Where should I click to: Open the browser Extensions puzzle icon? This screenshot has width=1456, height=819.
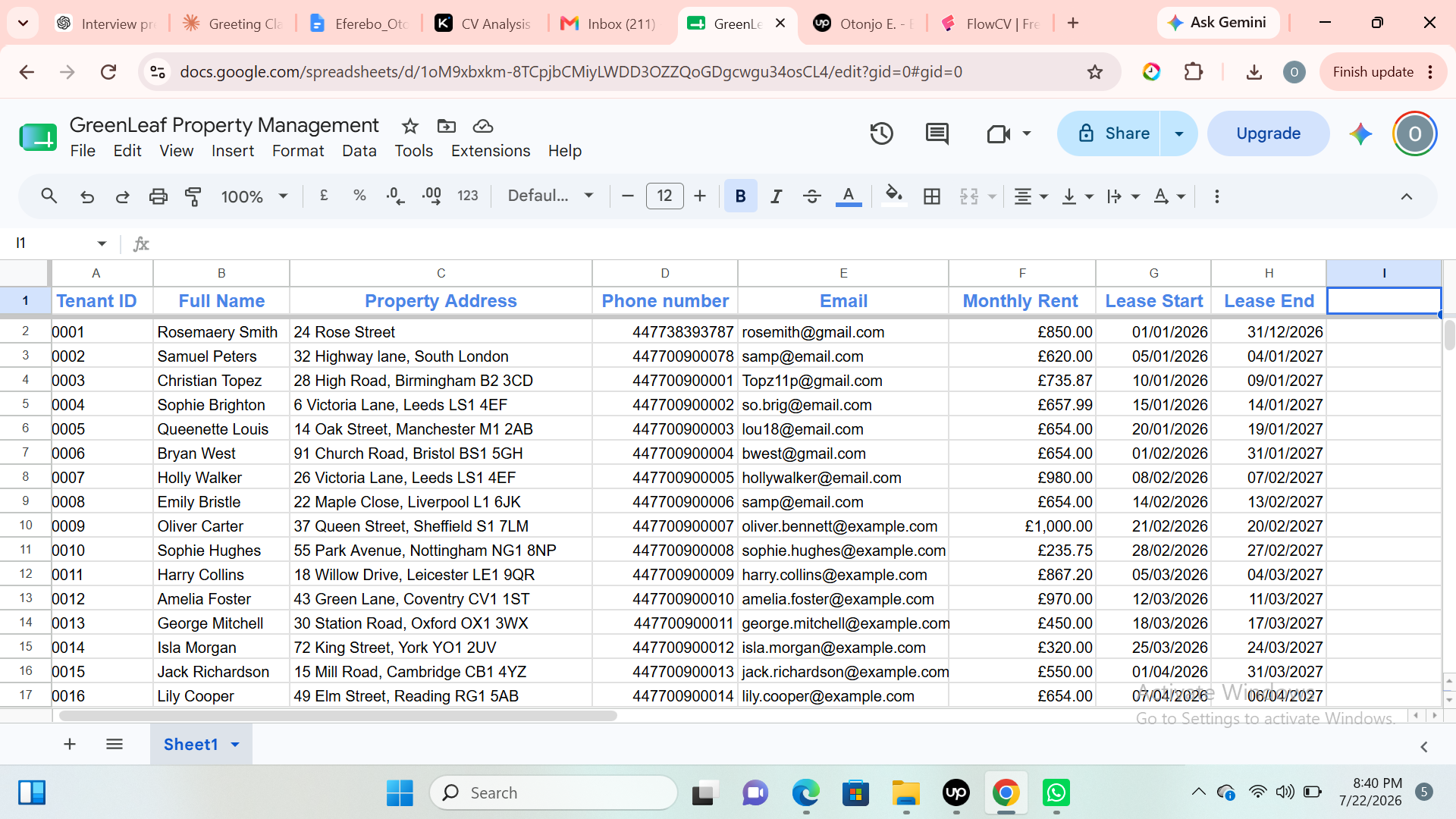(1194, 72)
